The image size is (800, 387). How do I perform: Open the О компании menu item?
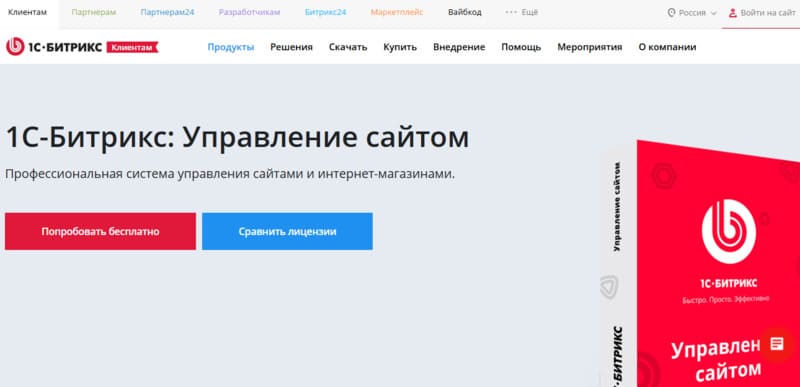[x=667, y=47]
